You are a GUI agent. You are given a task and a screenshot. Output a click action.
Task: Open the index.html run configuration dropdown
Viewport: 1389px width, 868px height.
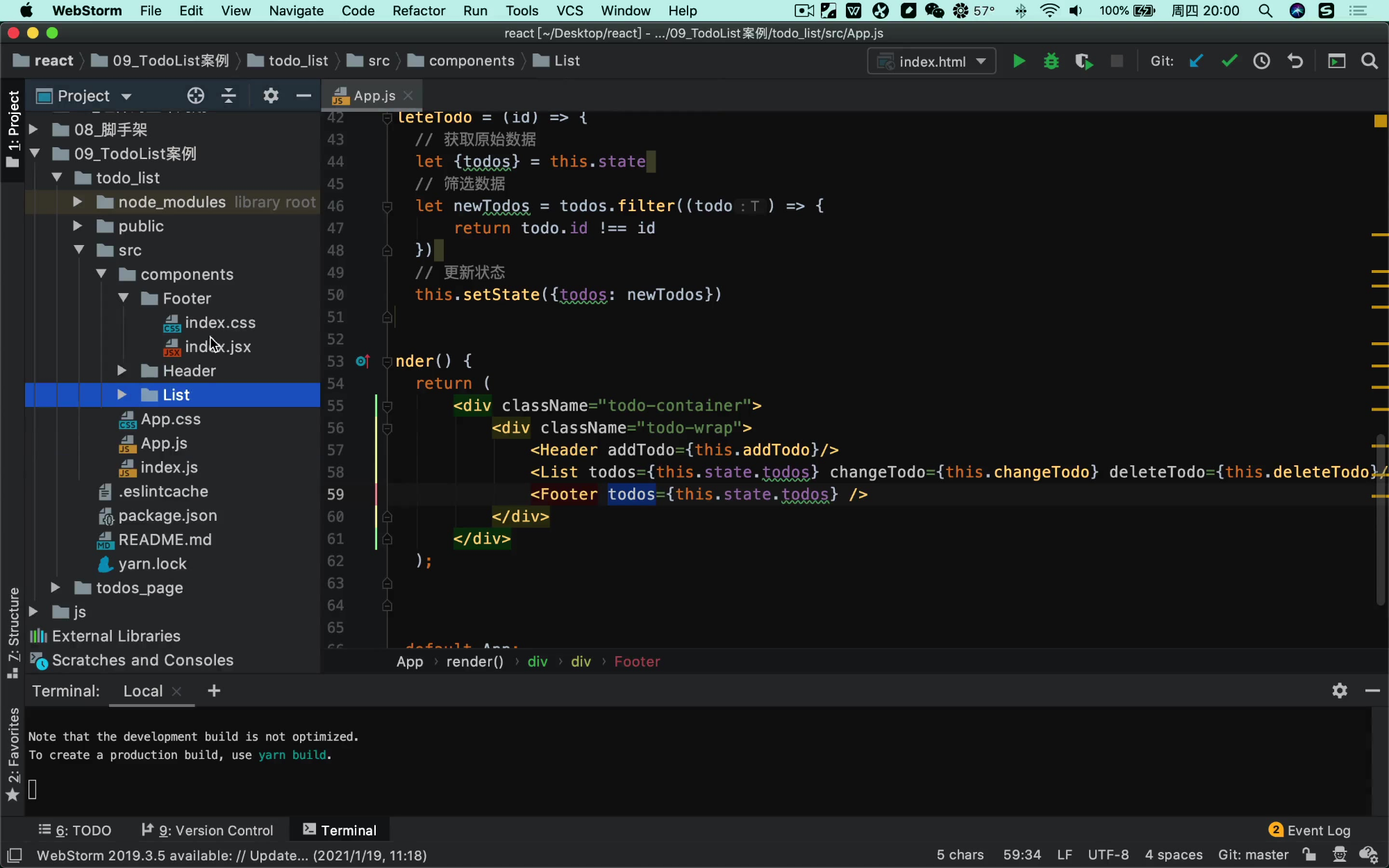pos(931,61)
